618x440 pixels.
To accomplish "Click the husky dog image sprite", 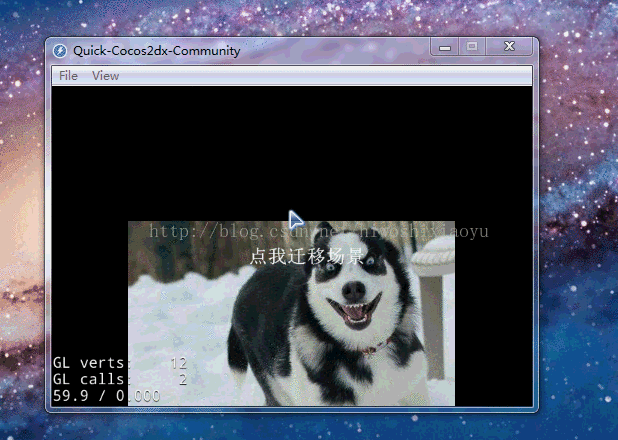I will (x=291, y=313).
